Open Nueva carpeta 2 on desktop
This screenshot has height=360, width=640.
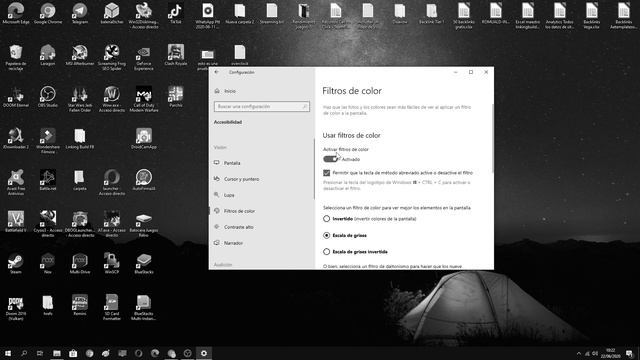click(240, 13)
